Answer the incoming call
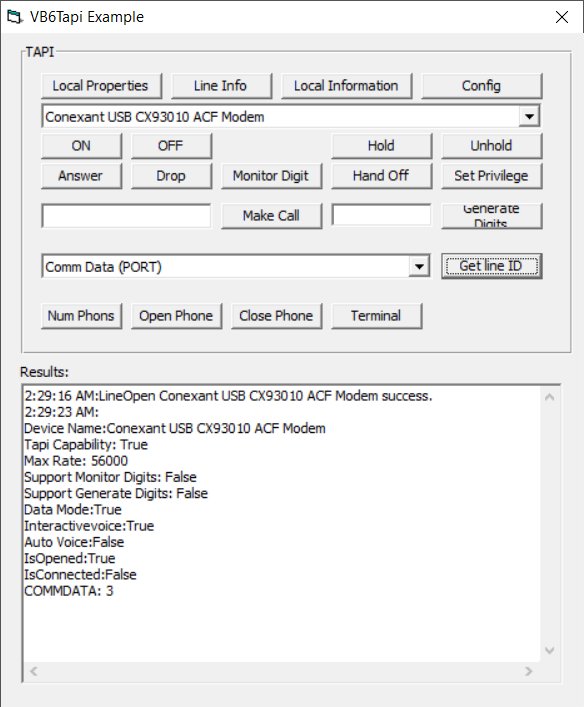The image size is (584, 707). pyautogui.click(x=81, y=176)
